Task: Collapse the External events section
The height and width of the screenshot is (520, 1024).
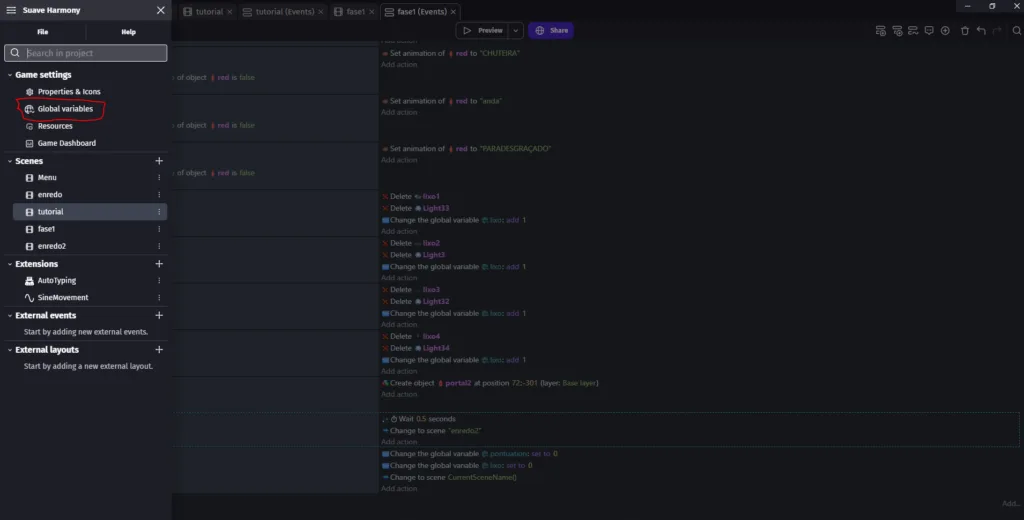Action: [x=10, y=316]
